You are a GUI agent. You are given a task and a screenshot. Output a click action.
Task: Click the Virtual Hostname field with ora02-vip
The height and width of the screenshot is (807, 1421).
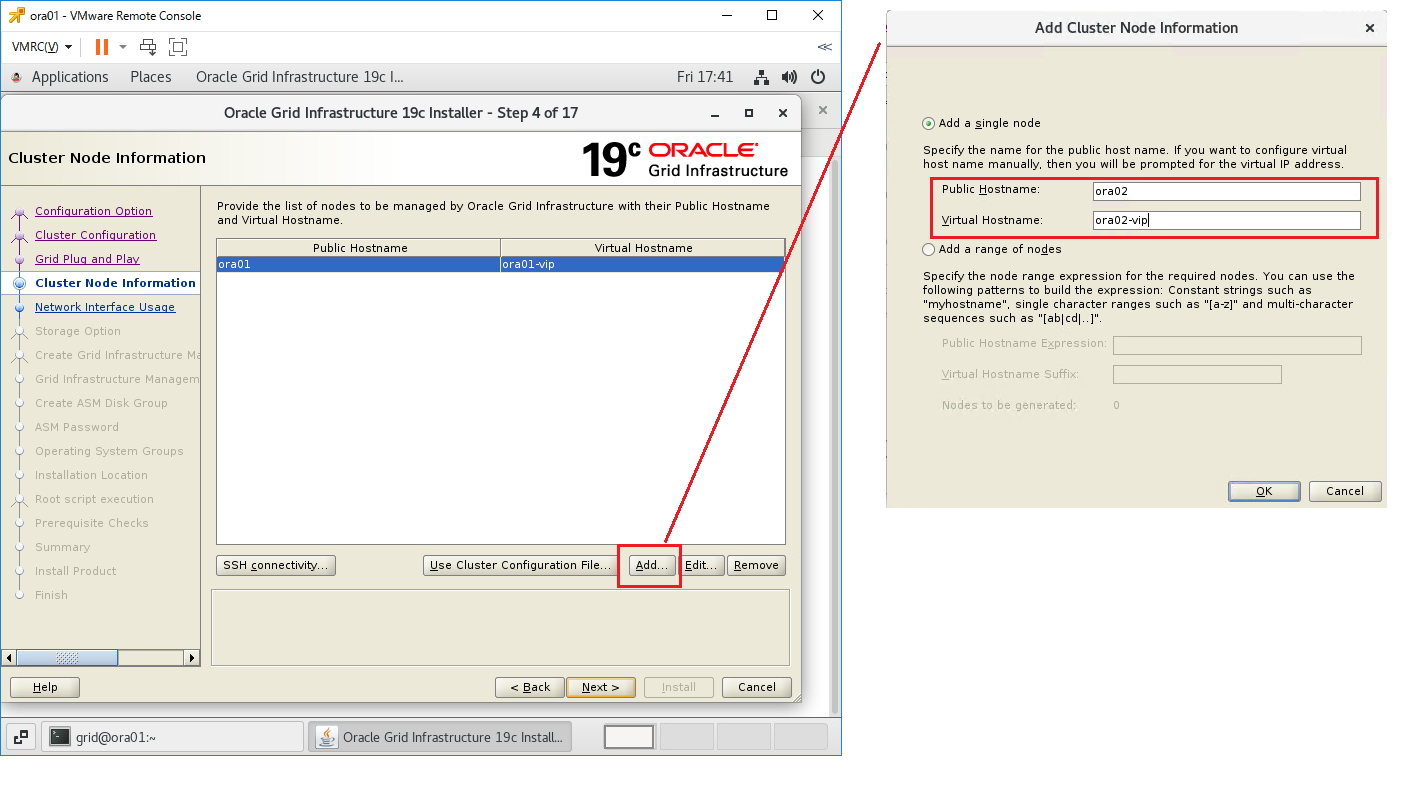click(x=1227, y=221)
